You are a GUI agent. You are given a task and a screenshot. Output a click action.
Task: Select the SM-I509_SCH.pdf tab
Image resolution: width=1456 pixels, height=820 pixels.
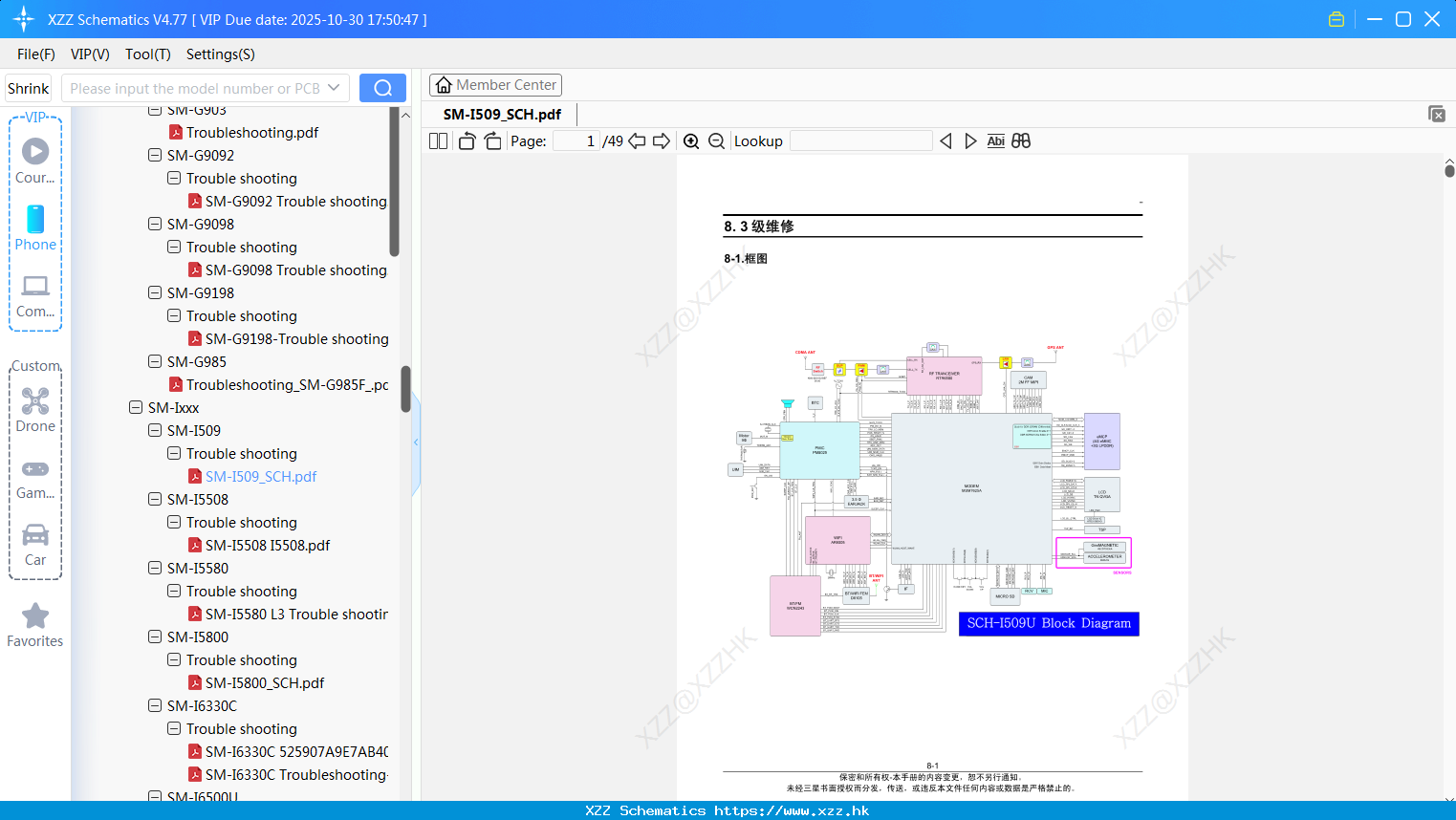click(x=502, y=114)
